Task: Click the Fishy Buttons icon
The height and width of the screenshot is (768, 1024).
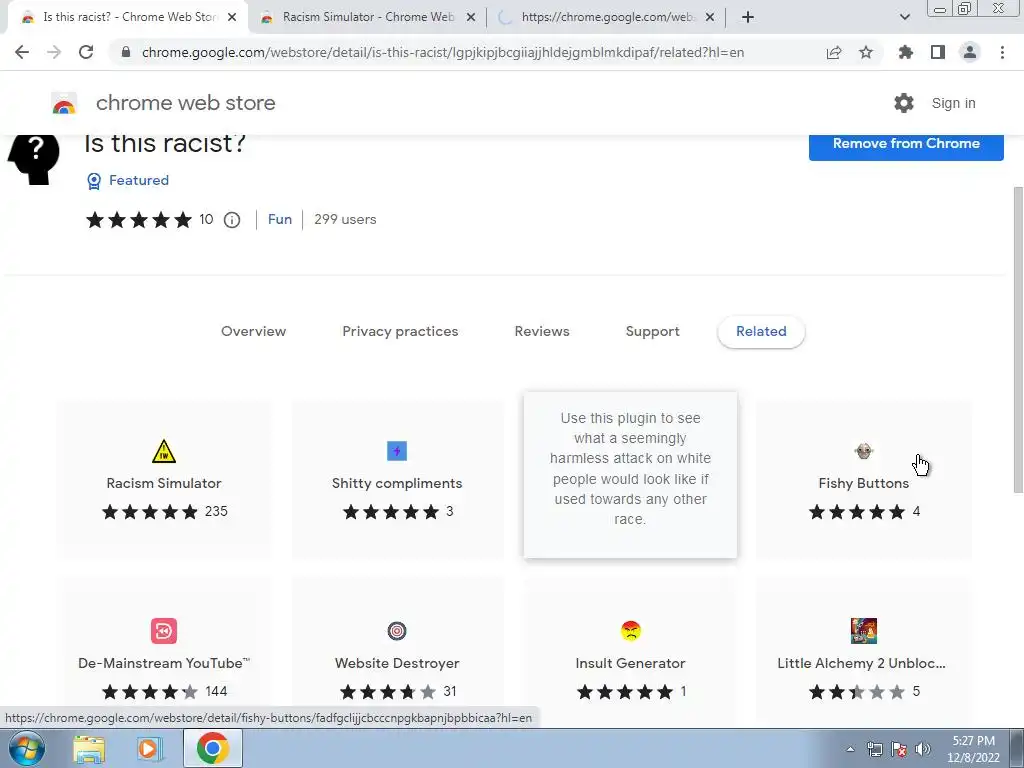Action: (x=863, y=451)
